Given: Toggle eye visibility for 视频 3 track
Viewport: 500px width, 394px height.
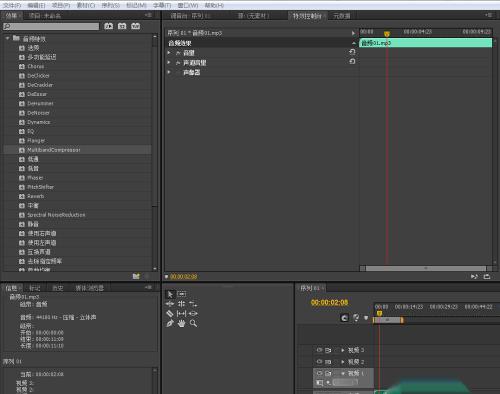Looking at the screenshot, I should (x=319, y=350).
